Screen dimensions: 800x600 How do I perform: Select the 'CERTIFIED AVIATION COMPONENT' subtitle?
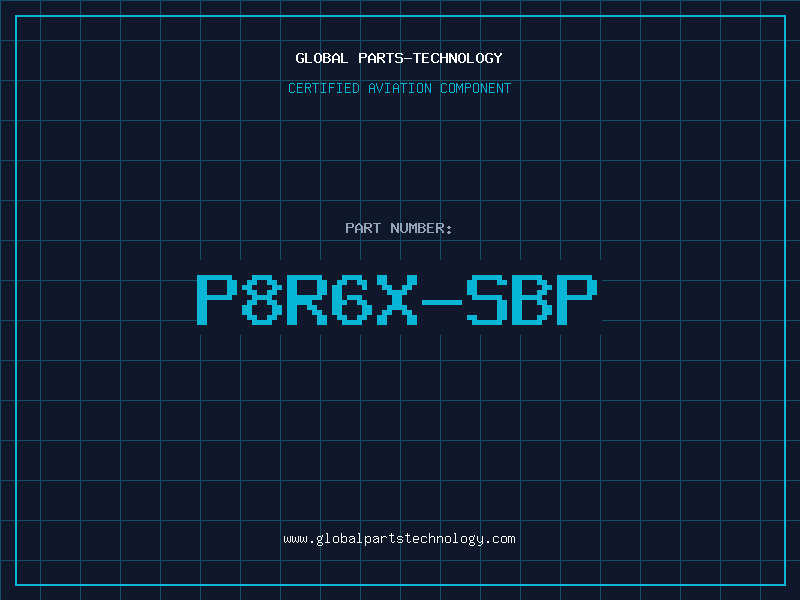coord(399,88)
